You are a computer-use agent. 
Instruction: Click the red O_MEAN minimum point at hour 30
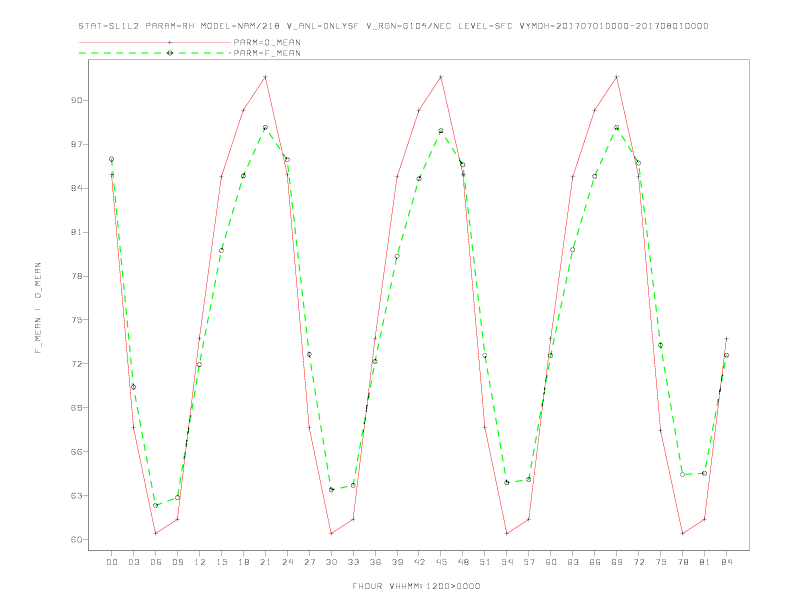(x=331, y=533)
